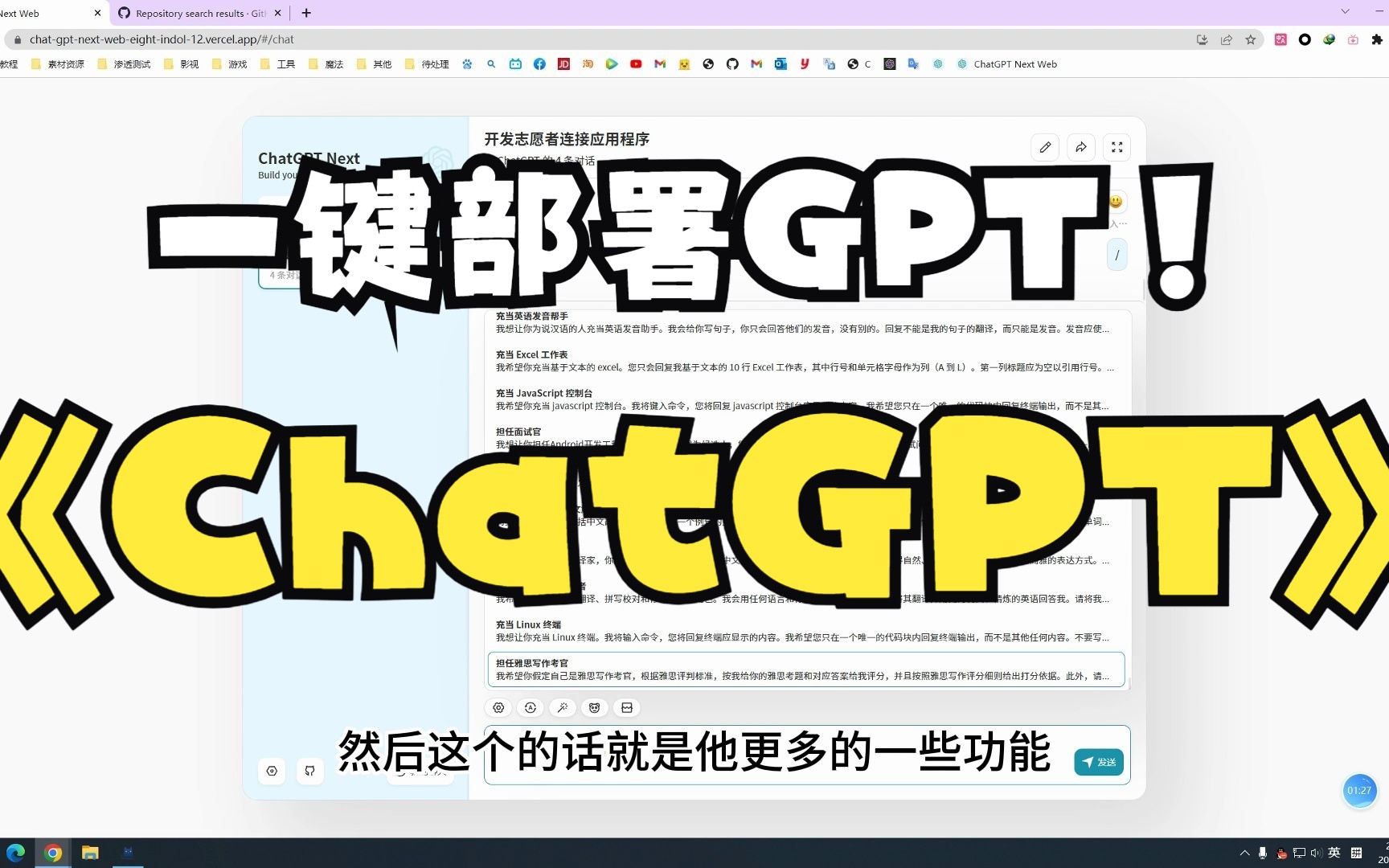Click the black circle extension icon
1389x868 pixels.
[1305, 39]
